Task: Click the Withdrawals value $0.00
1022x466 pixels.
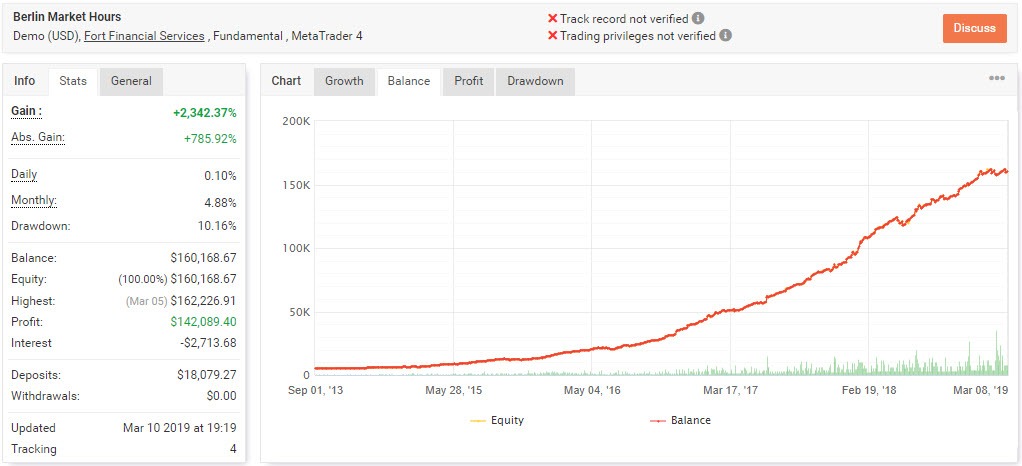Action: point(224,396)
